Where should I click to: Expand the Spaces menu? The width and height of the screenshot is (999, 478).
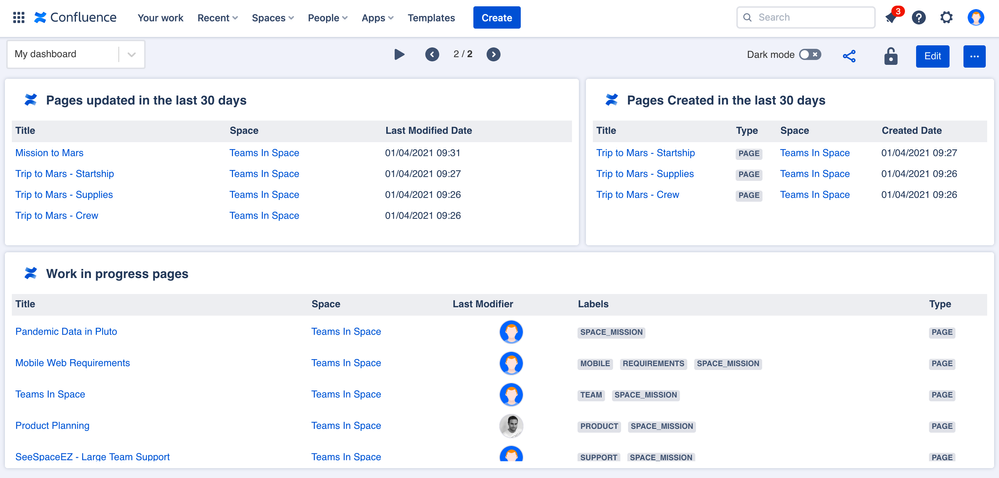(x=273, y=18)
